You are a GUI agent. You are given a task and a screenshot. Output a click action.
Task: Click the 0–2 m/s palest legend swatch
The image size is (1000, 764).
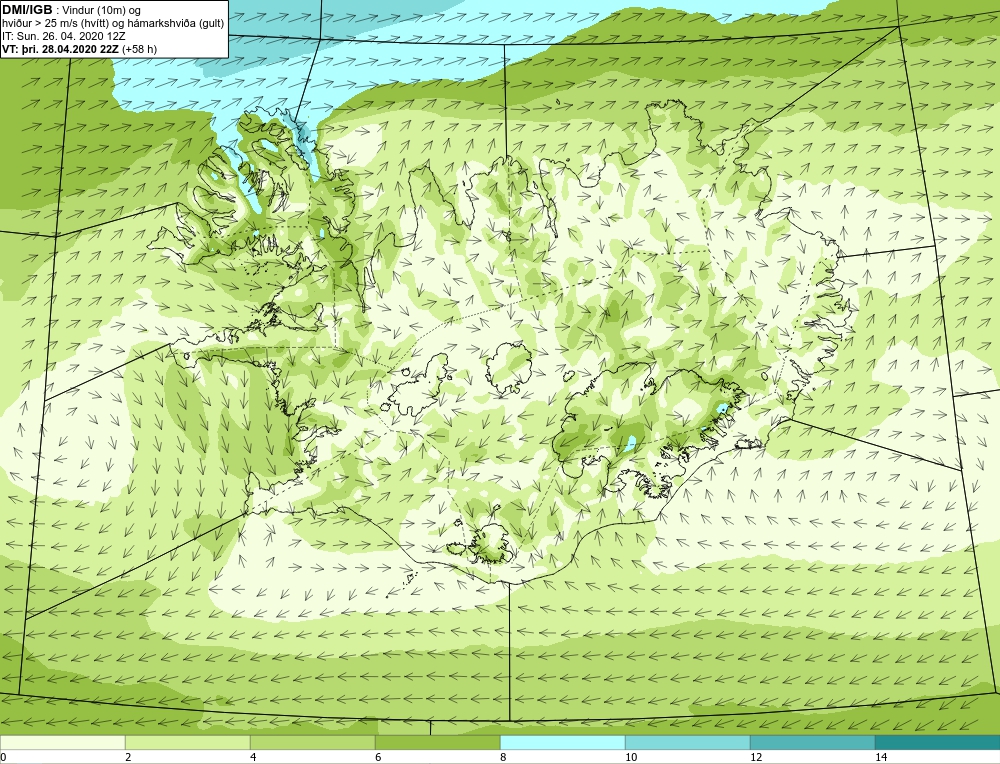click(62, 742)
